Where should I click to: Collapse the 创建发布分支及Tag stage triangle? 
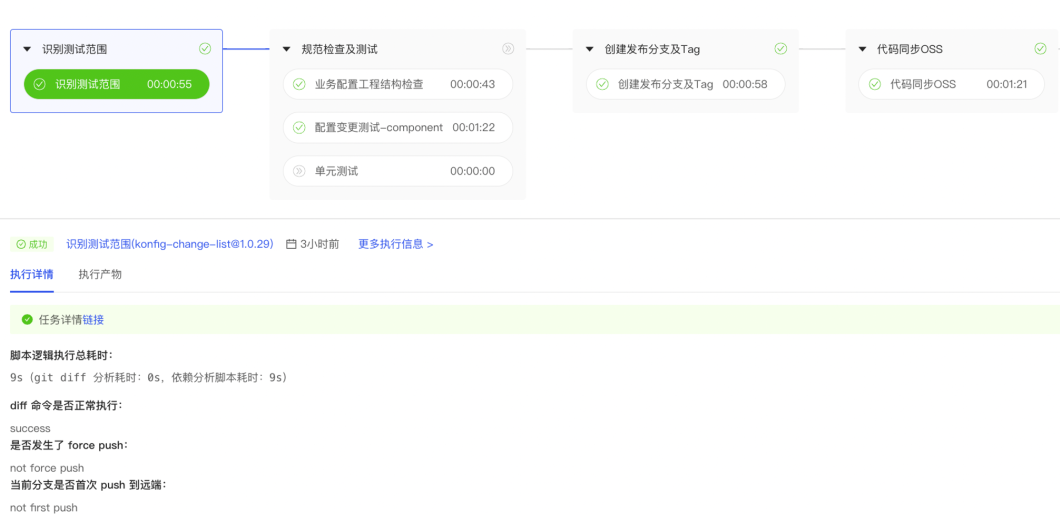point(589,49)
